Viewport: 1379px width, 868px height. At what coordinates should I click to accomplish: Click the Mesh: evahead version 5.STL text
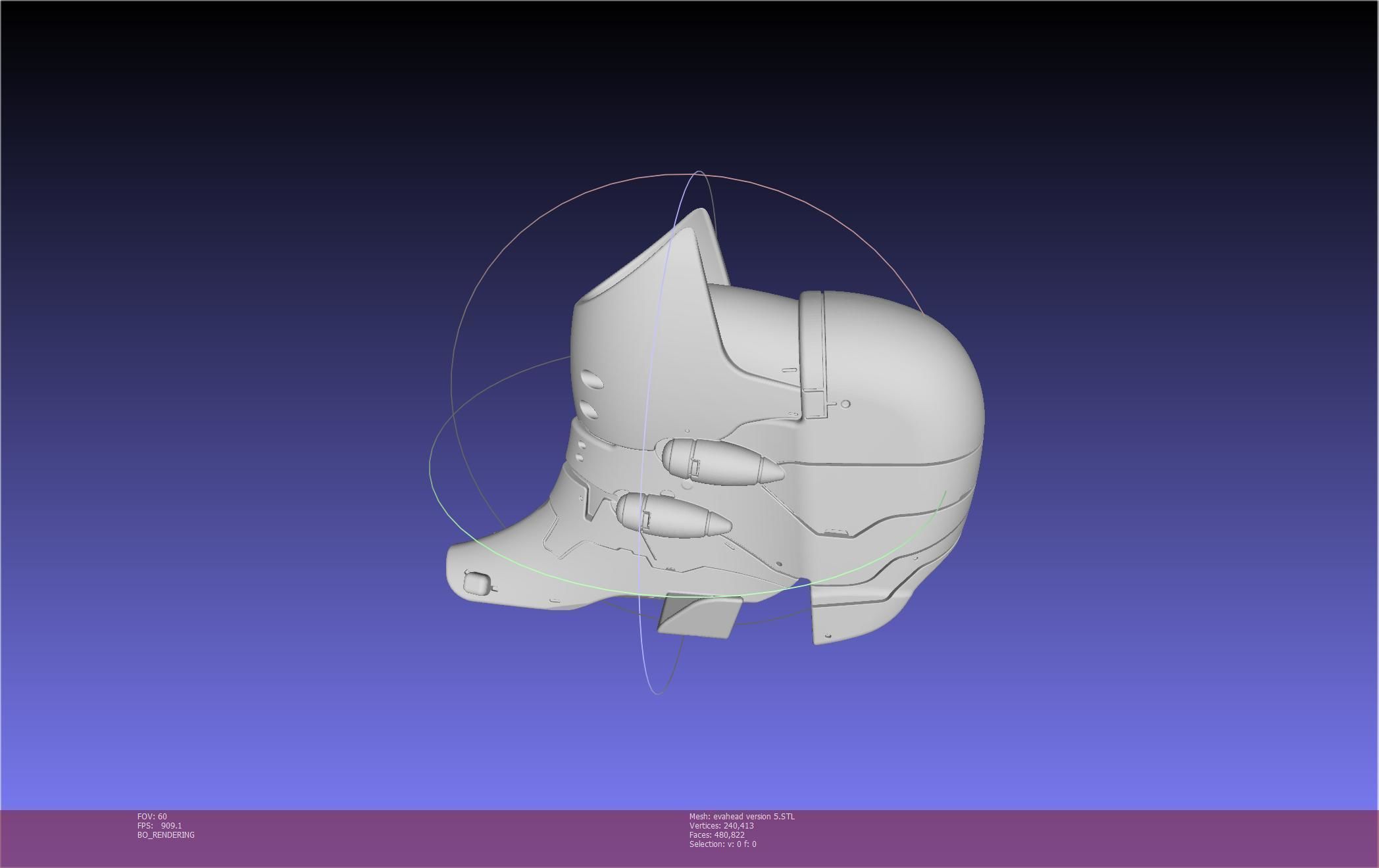tap(741, 816)
